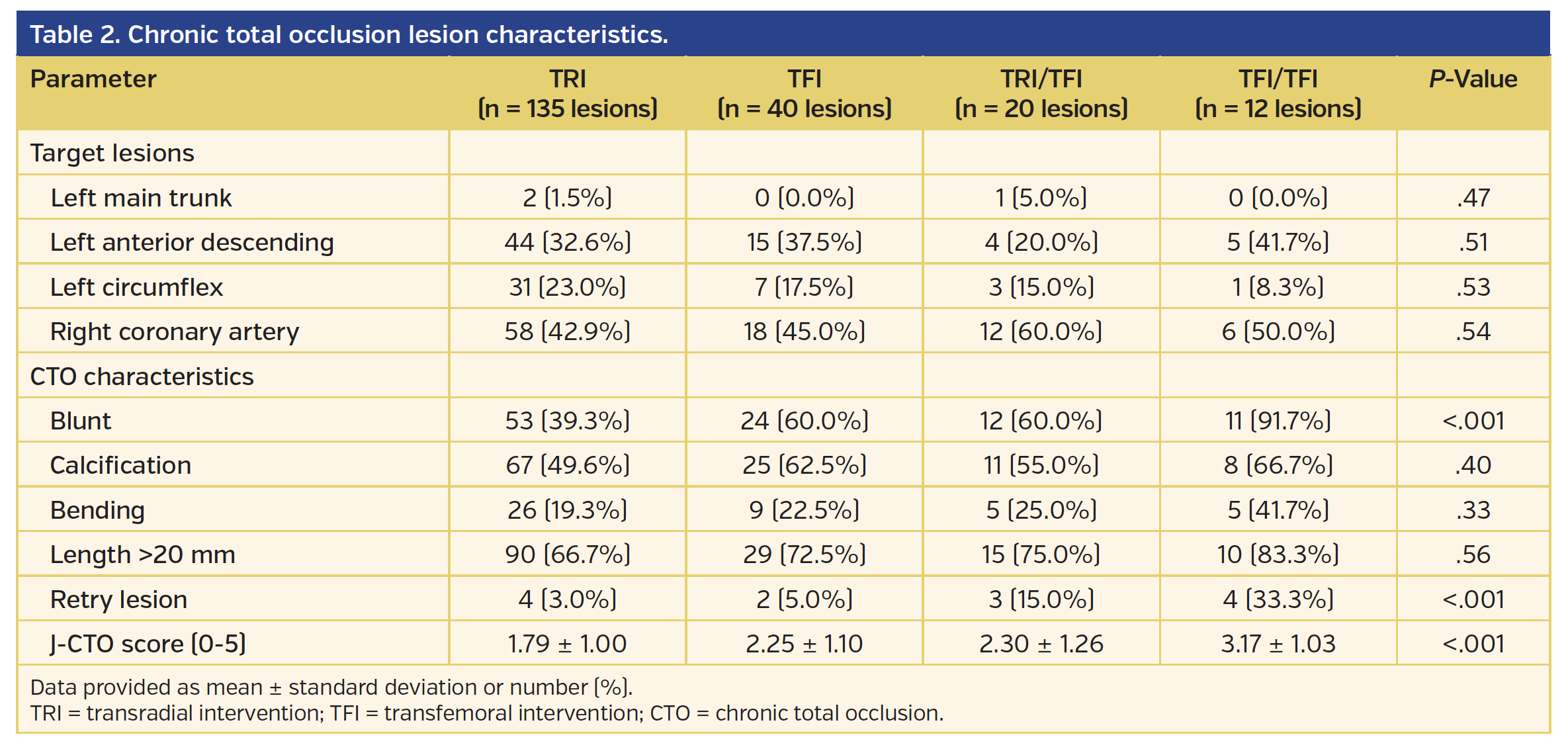
Task: Select the TRI (n = 135 lesions) header
Action: [568, 93]
